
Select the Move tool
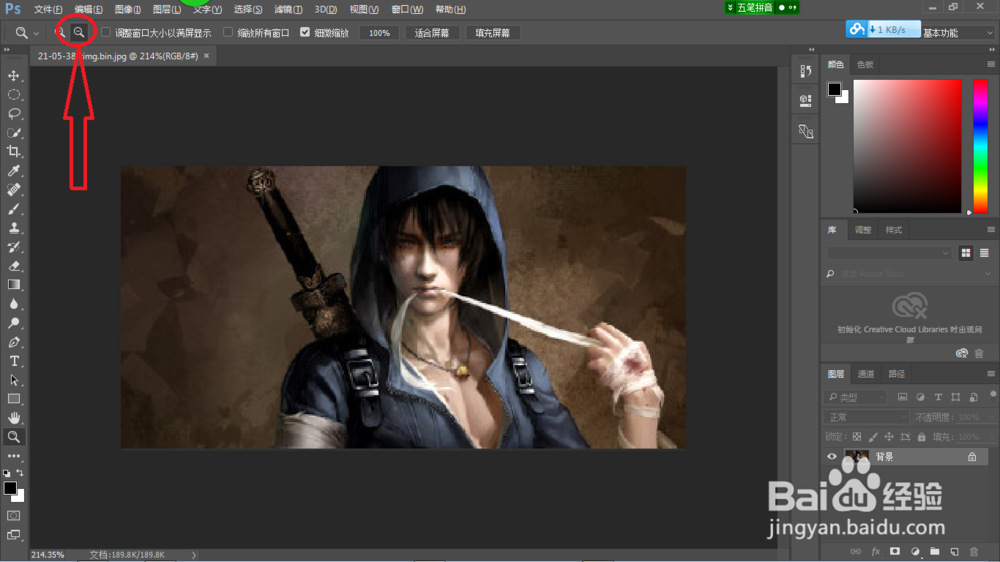(x=13, y=76)
